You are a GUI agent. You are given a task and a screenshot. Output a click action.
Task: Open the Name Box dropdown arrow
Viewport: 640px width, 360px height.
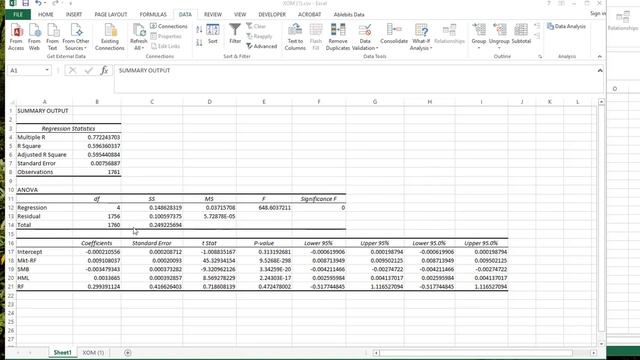click(x=47, y=70)
